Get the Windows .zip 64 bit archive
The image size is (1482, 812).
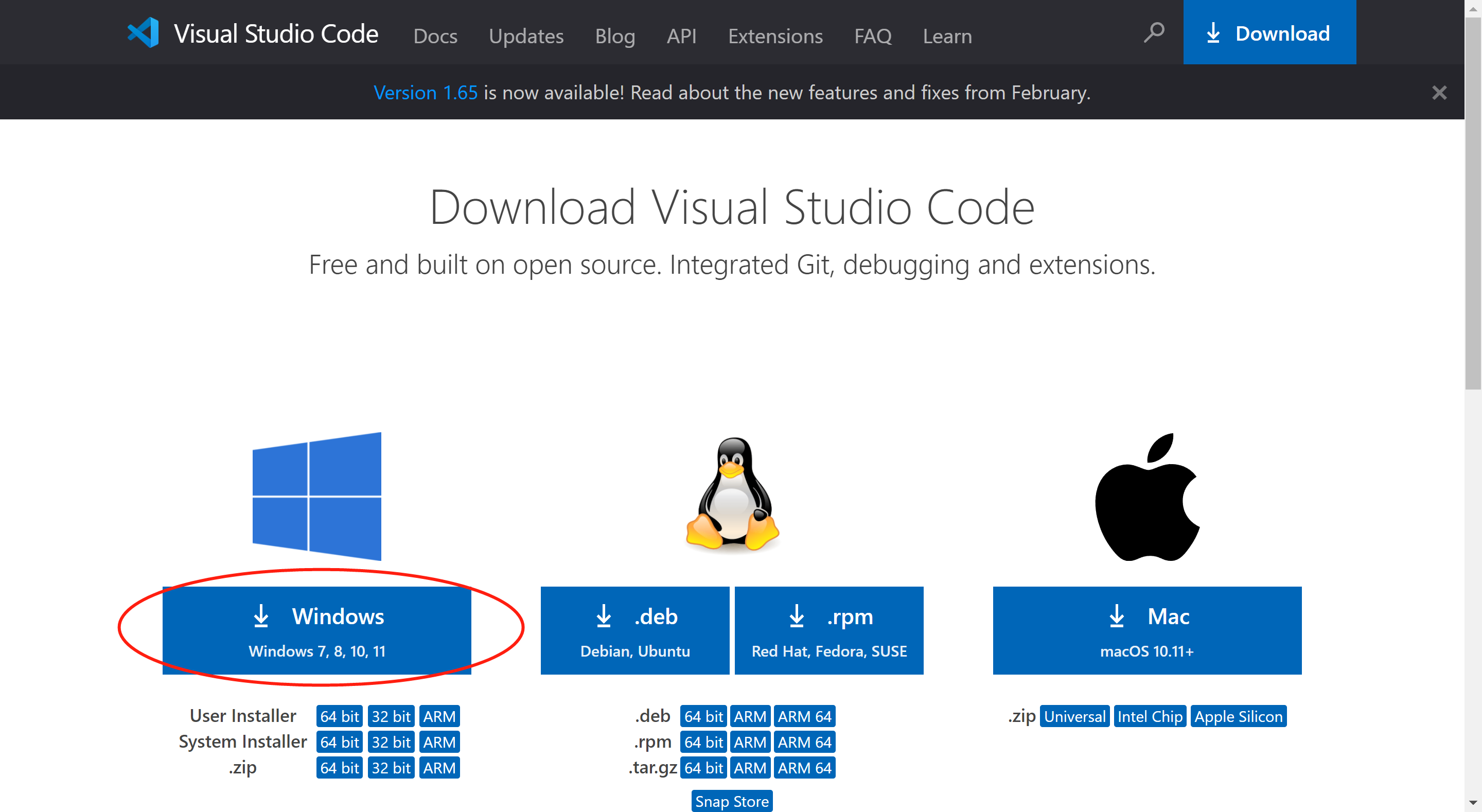tap(340, 768)
